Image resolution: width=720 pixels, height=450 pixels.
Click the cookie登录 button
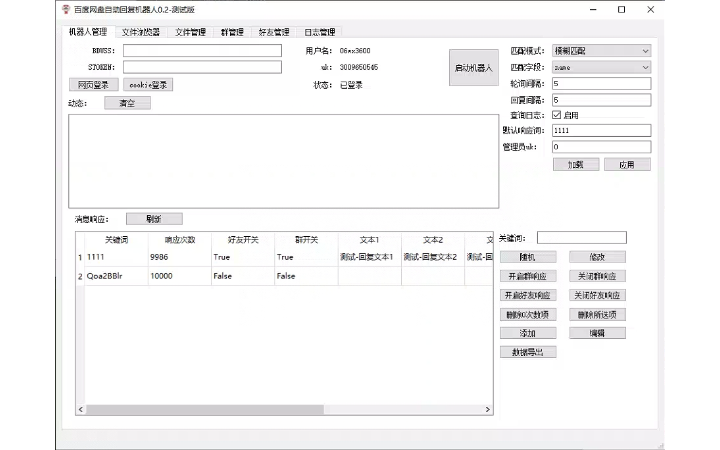148,85
